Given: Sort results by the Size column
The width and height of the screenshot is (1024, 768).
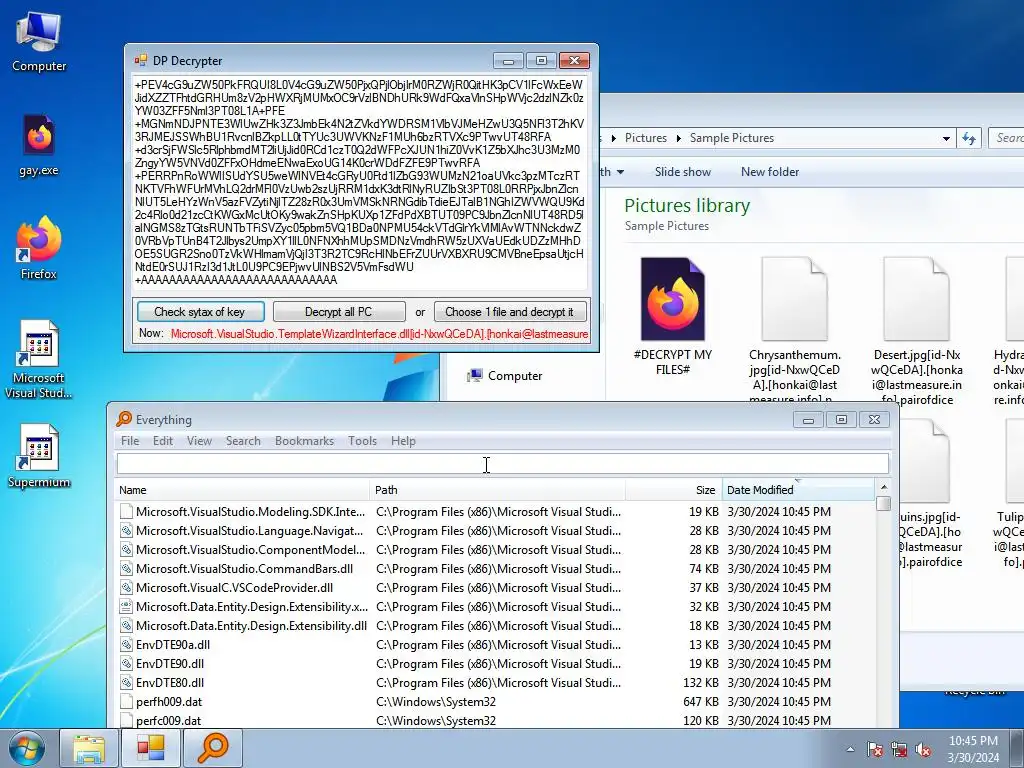Looking at the screenshot, I should pos(673,490).
